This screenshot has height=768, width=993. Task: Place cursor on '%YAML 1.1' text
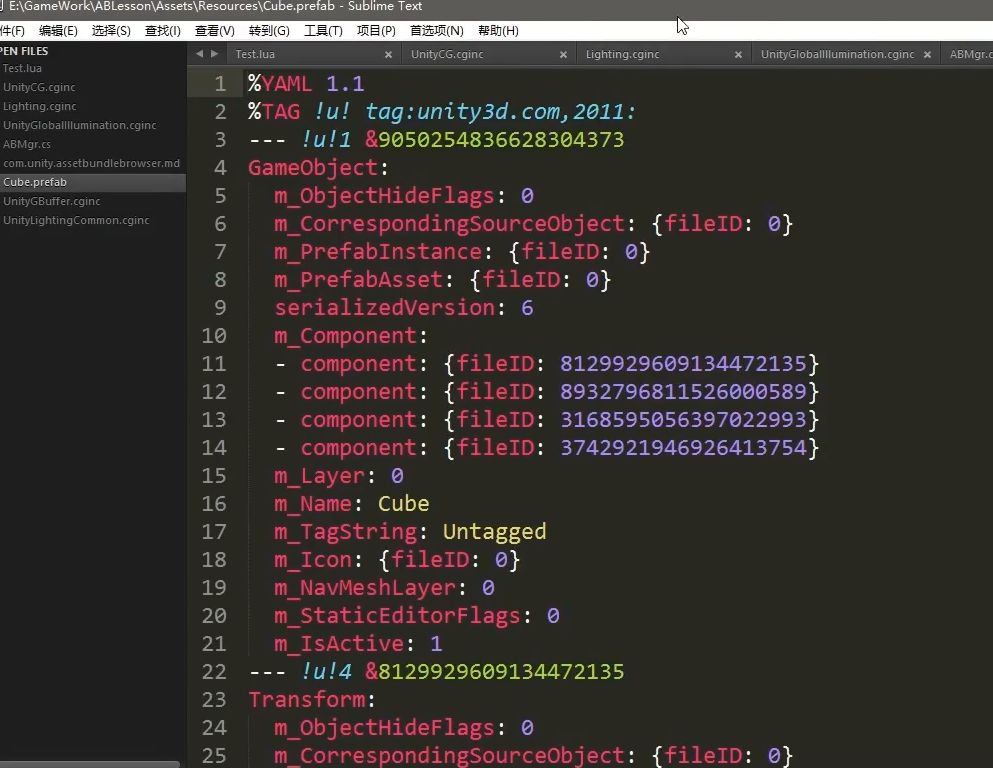306,84
